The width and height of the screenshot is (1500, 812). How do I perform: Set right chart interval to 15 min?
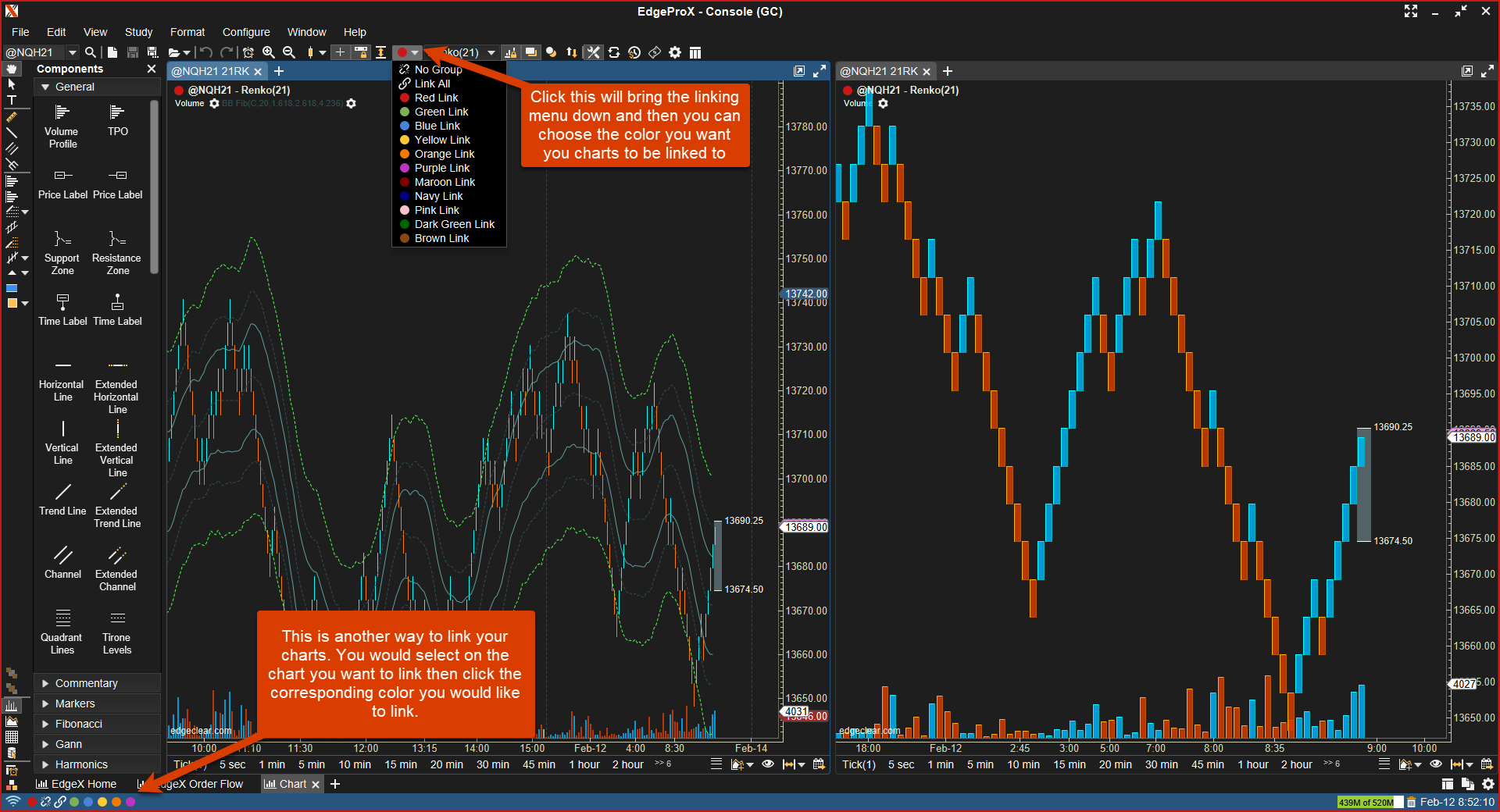[1070, 764]
